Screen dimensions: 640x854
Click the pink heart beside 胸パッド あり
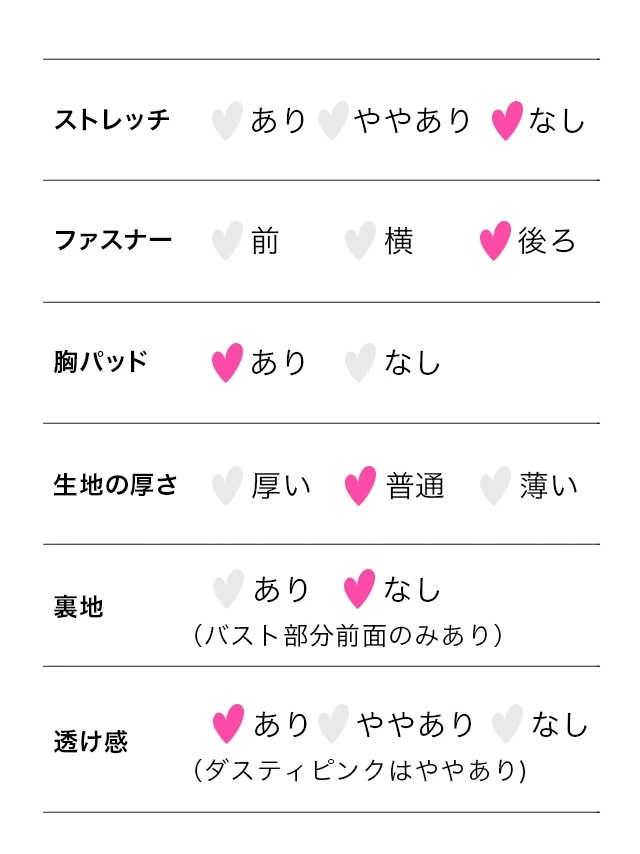point(227,362)
